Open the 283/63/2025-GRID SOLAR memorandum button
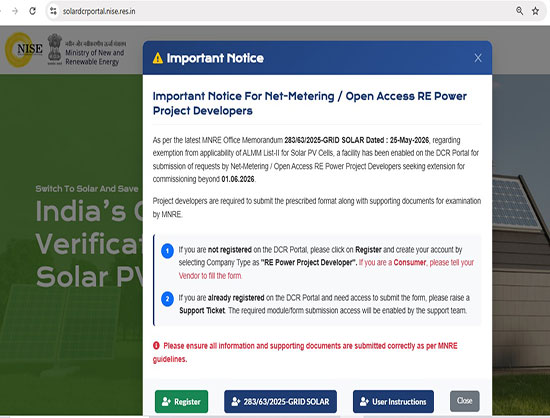Viewport: 550px width, 418px height. [x=280, y=402]
